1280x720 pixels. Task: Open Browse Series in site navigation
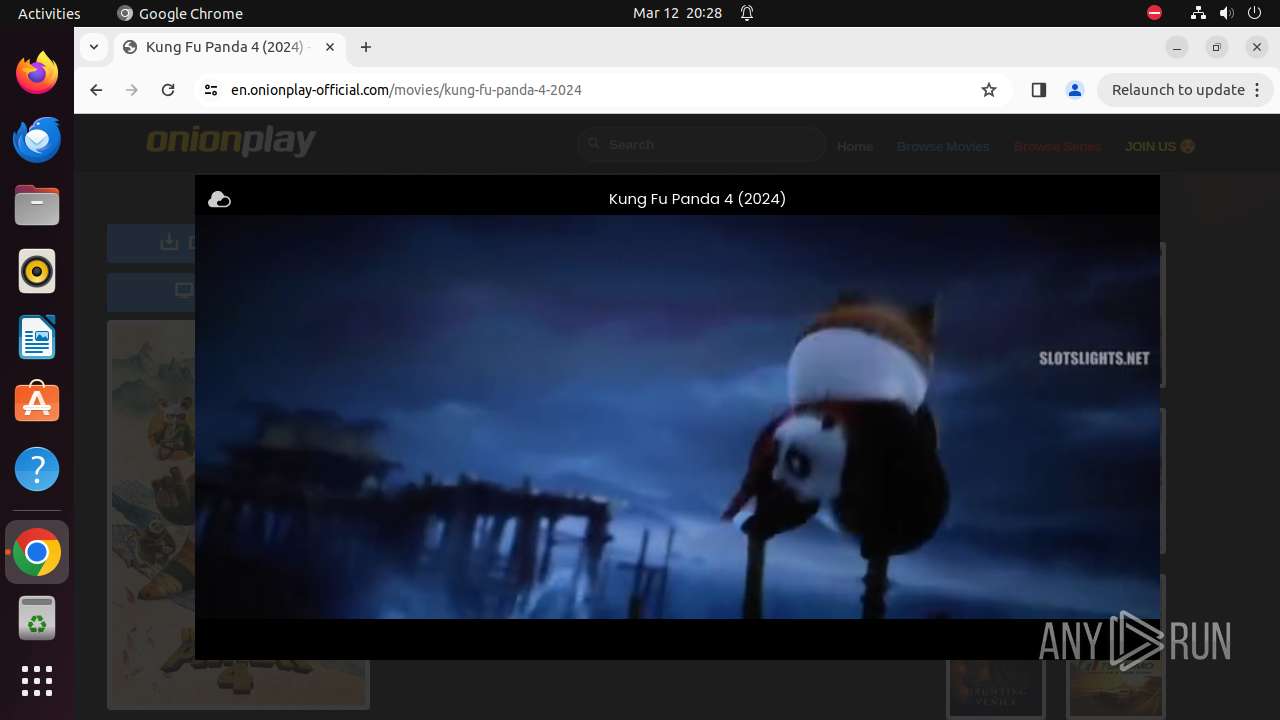coord(1057,146)
